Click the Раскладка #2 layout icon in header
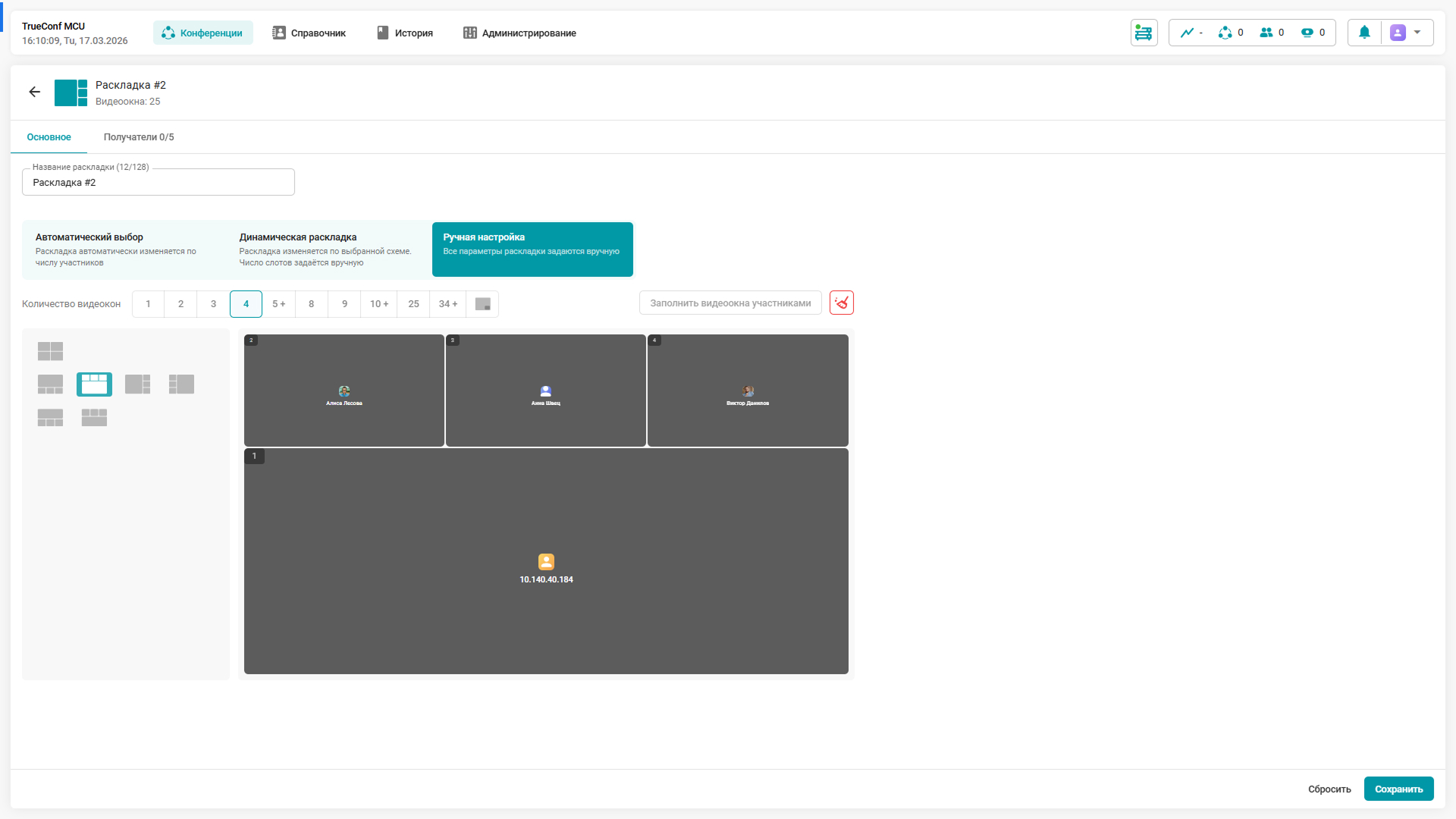The image size is (1456, 819). click(x=71, y=93)
